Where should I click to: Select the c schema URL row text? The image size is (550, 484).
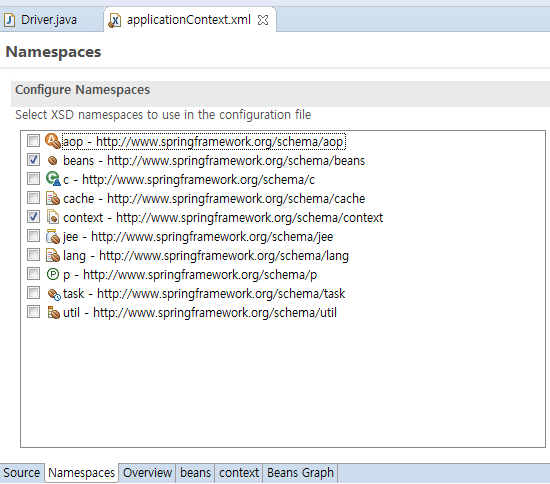(x=189, y=180)
